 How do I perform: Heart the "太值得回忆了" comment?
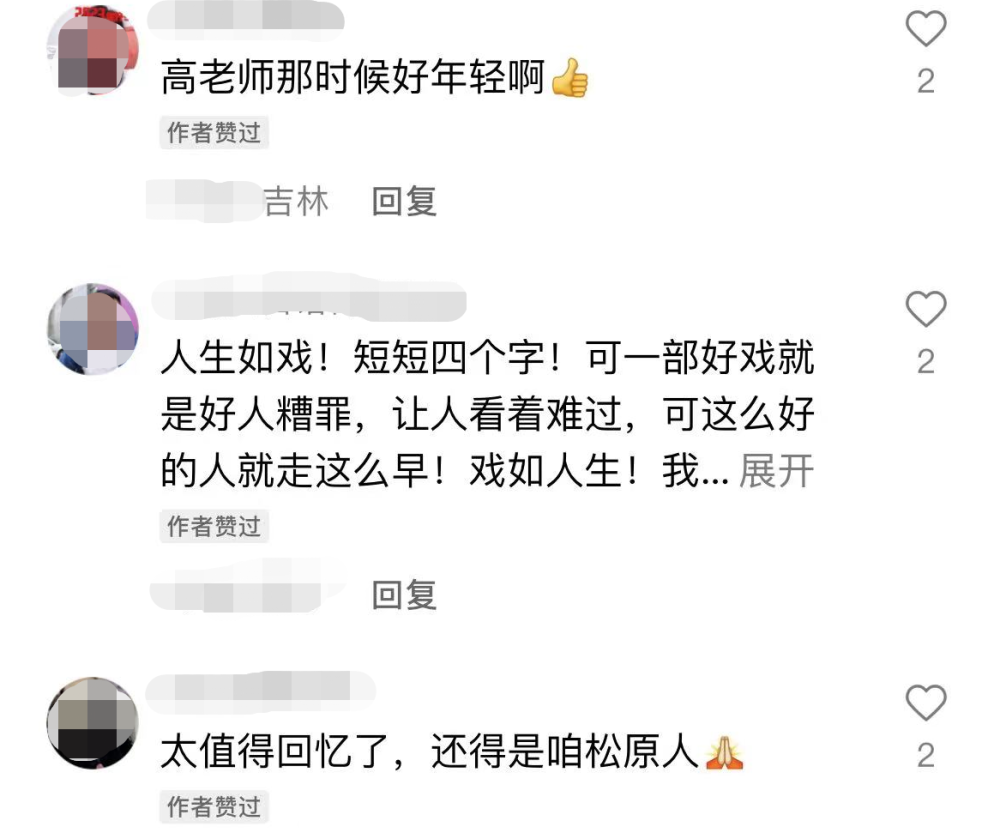click(925, 703)
